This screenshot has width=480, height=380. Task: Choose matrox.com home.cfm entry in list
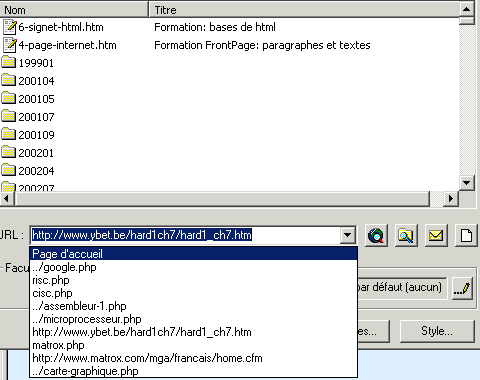point(194,358)
